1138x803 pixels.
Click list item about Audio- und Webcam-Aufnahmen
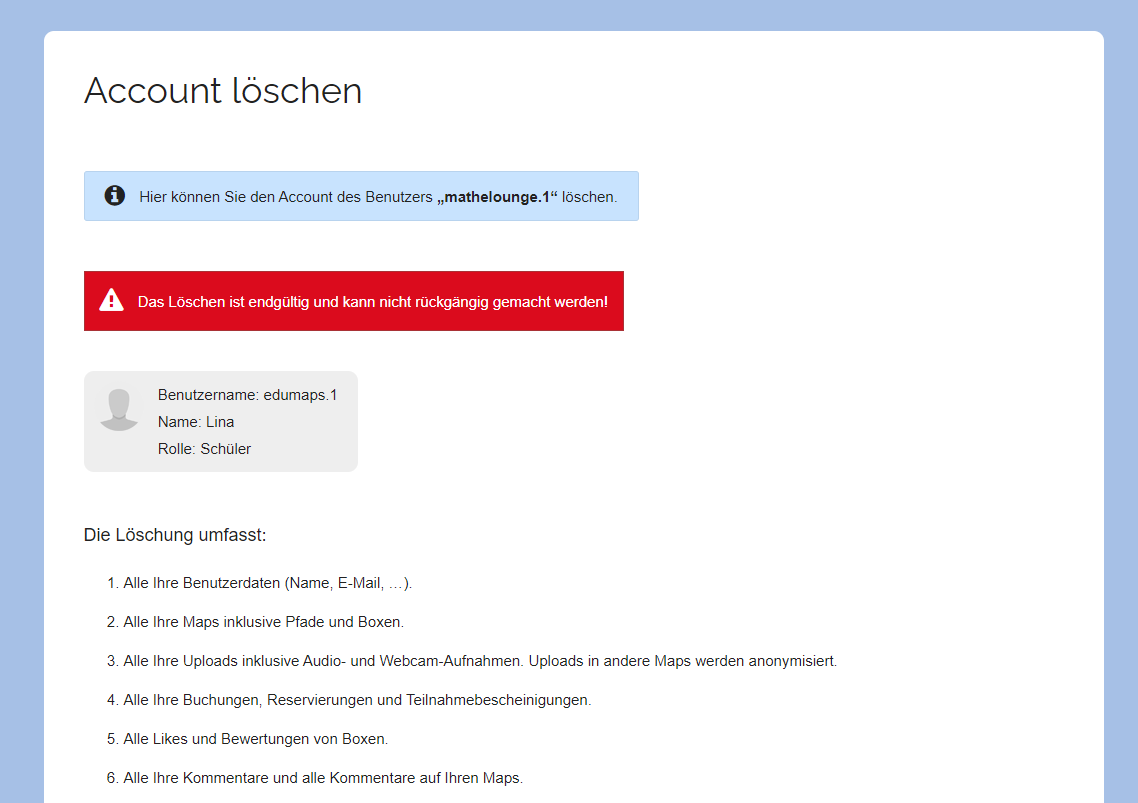323,661
